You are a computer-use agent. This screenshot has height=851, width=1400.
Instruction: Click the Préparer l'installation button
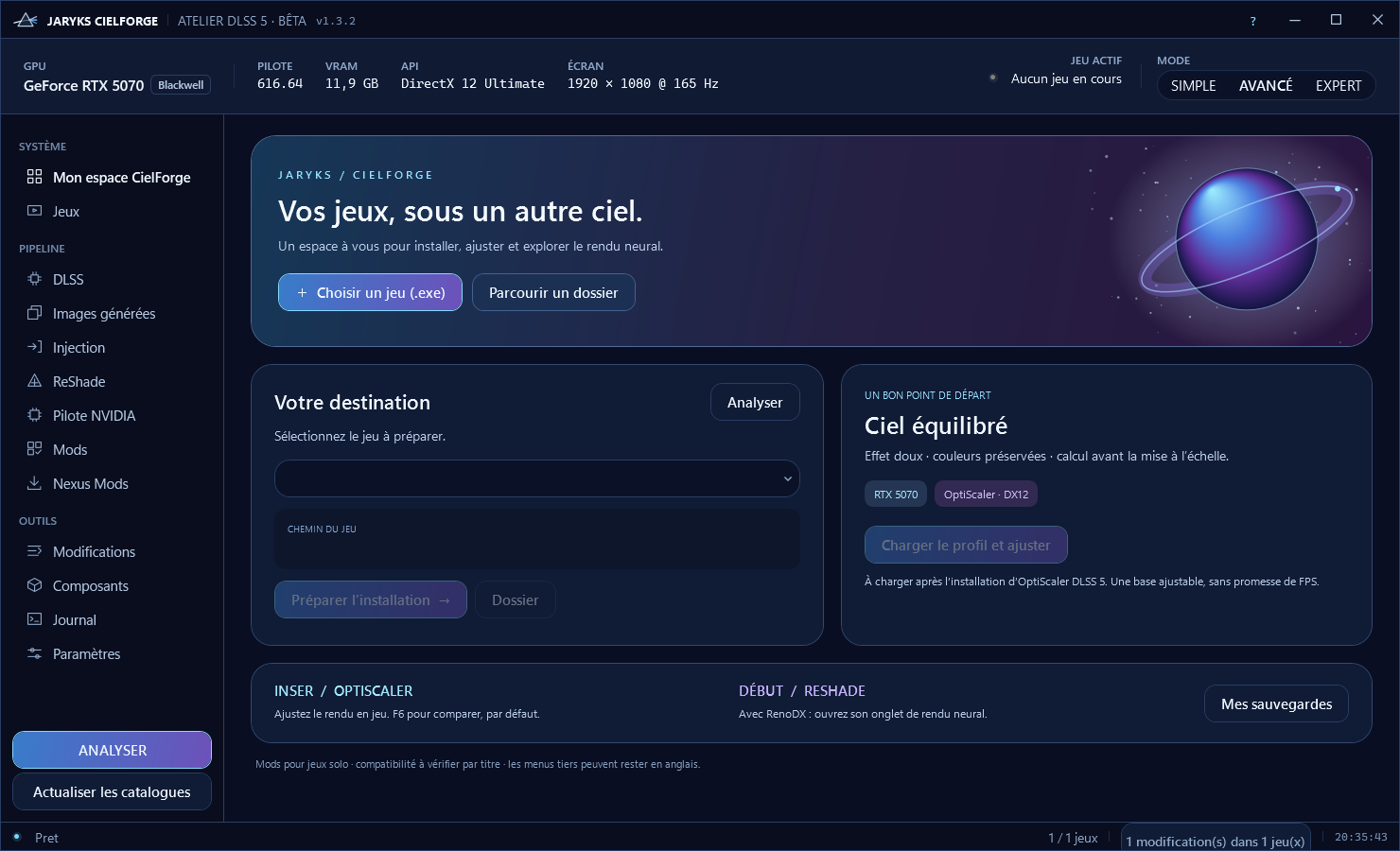point(371,599)
